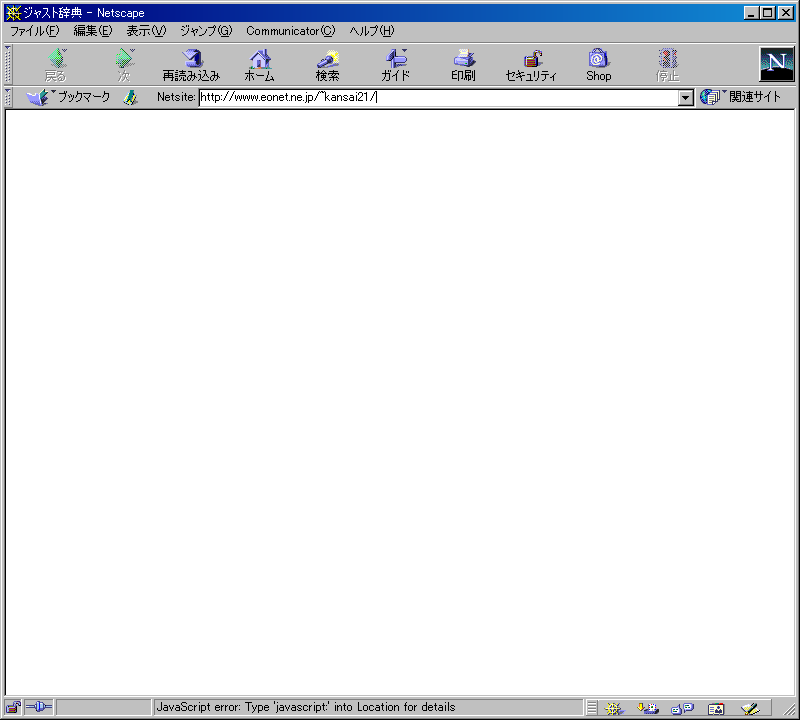Click the window resize grip corner
Image resolution: width=800 pixels, height=720 pixels.
(x=789, y=709)
